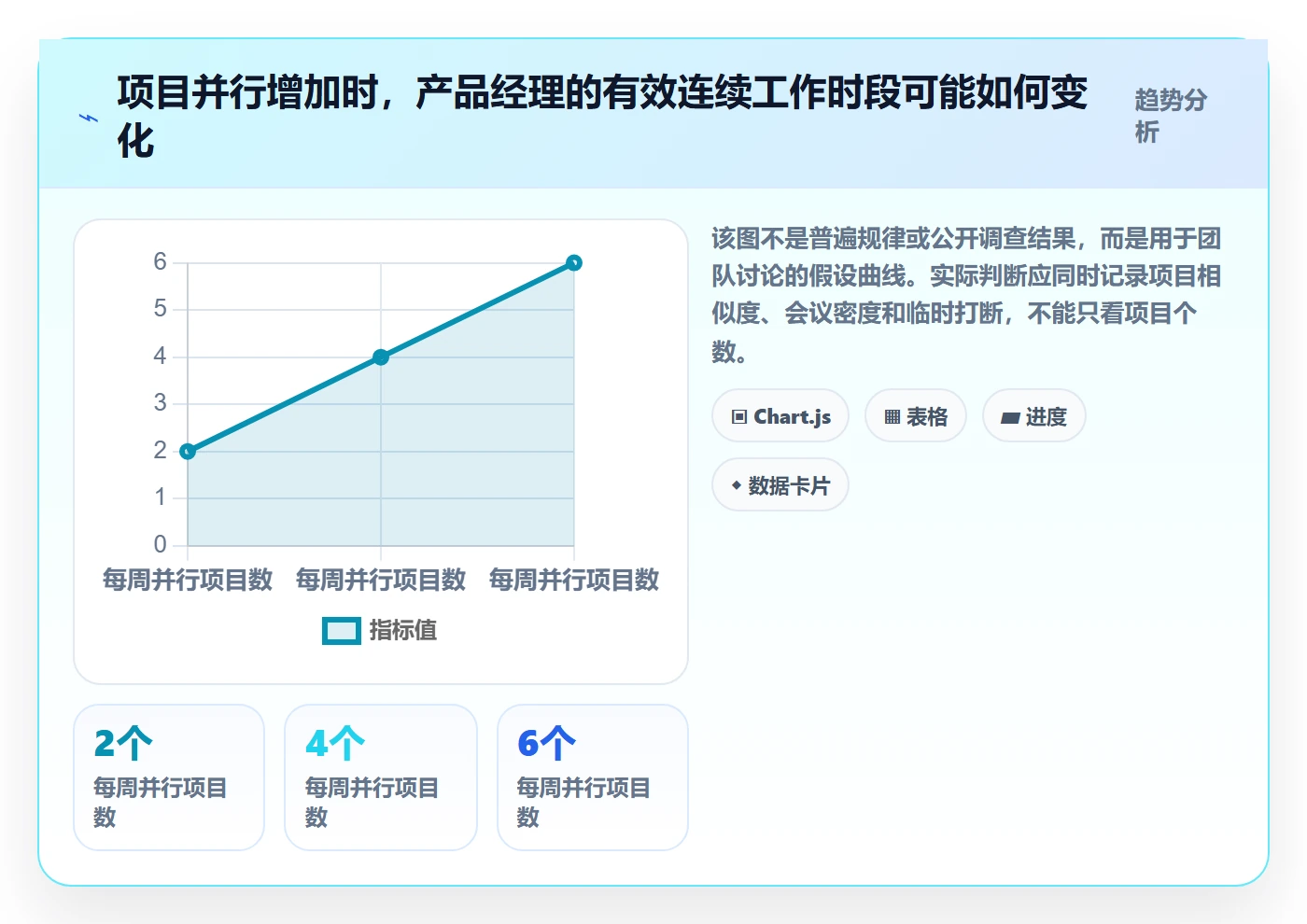Click the y-axis label 3
The image size is (1307, 924).
tap(161, 403)
